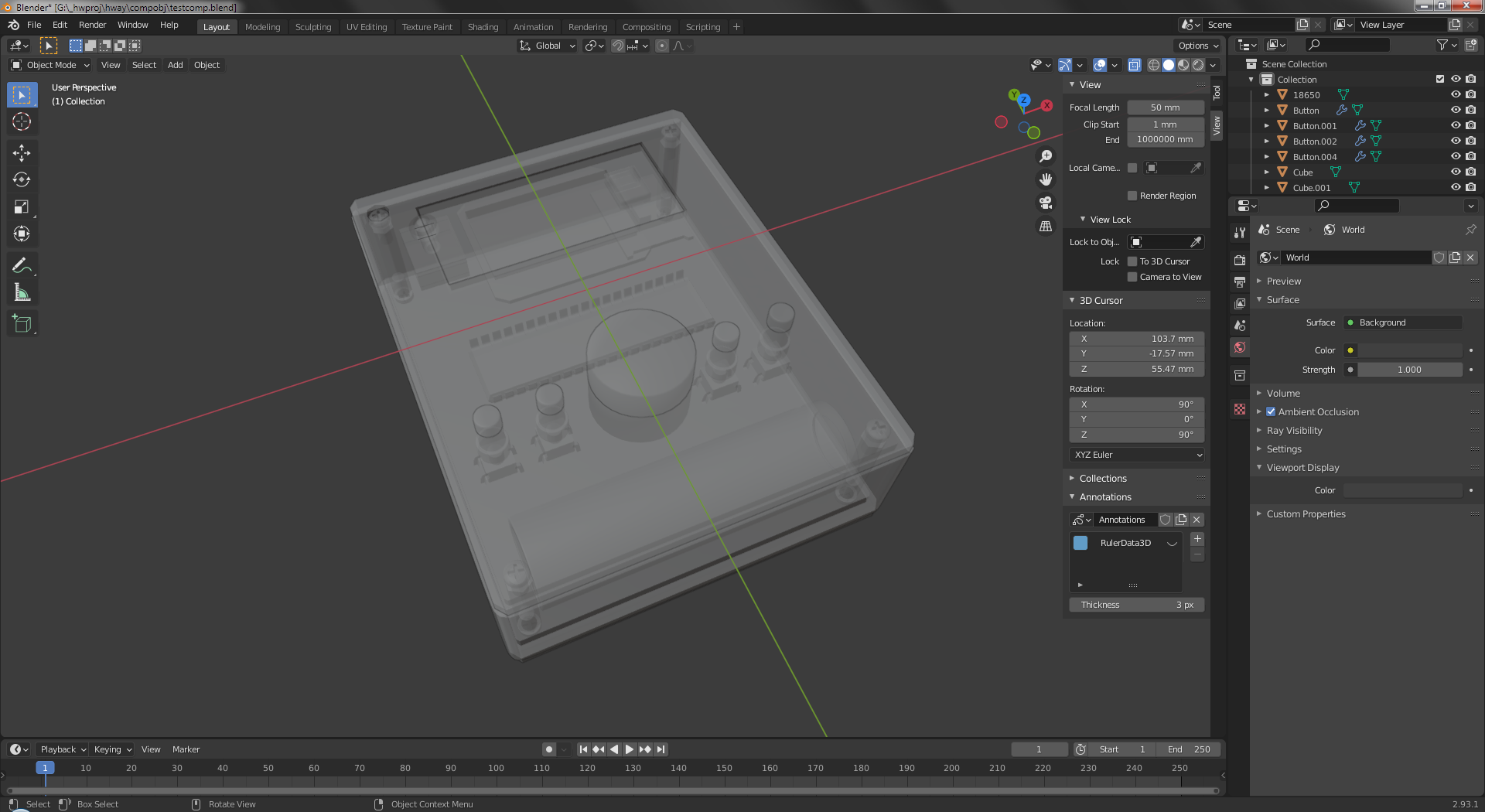
Task: Open the Render menu
Action: tap(92, 25)
